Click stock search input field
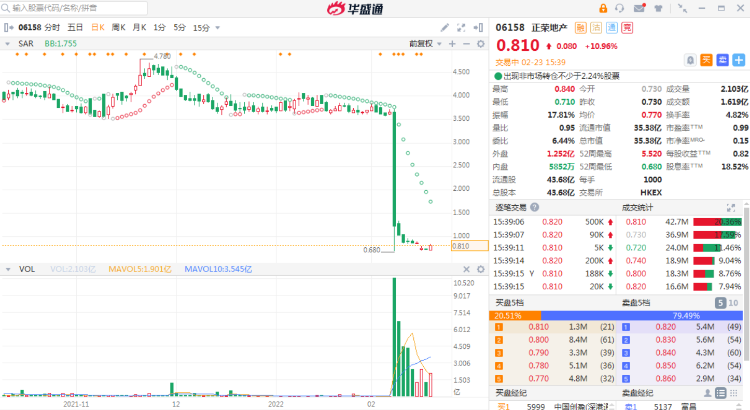Viewport: 750px width, 410px height. pyautogui.click(x=74, y=8)
